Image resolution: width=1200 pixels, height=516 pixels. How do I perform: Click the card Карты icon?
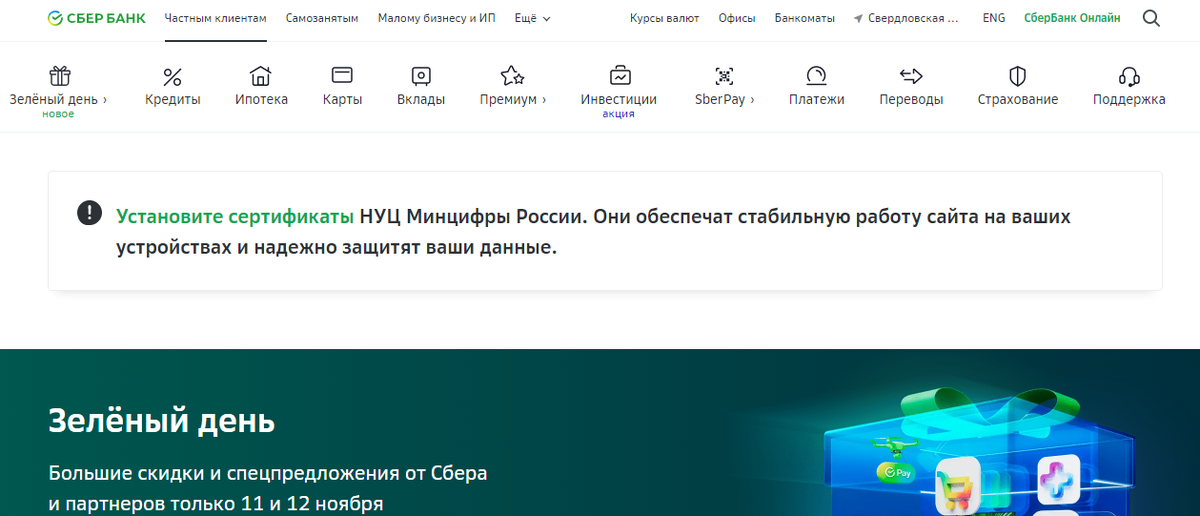tap(342, 75)
